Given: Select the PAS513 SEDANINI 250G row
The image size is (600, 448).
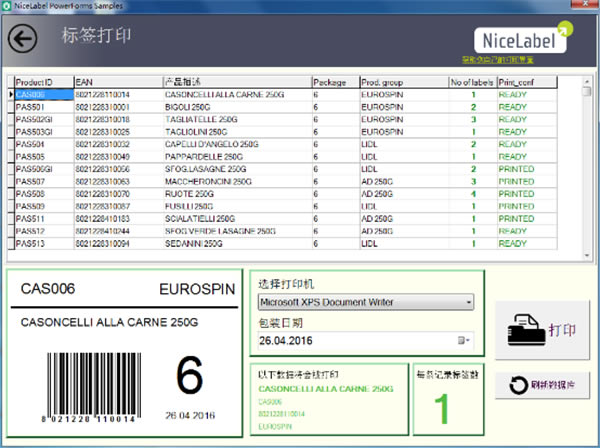Looking at the screenshot, I should coord(200,243).
